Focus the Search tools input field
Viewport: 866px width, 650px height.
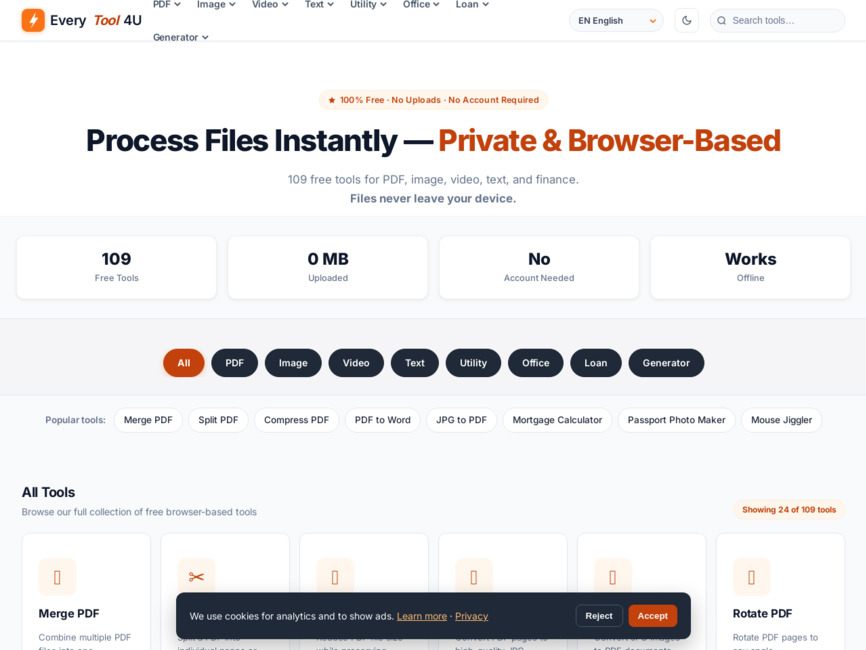pyautogui.click(x=778, y=20)
